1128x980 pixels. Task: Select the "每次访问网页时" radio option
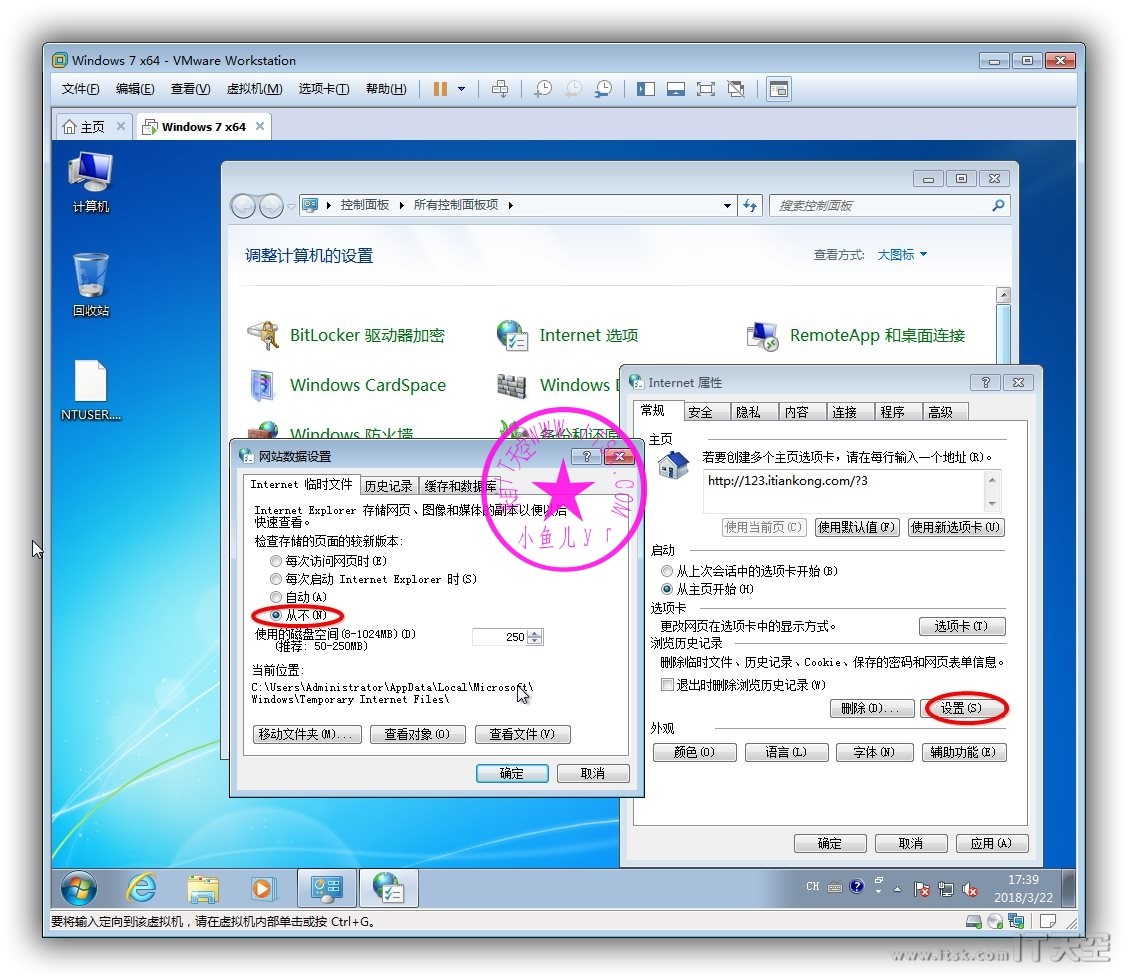276,562
